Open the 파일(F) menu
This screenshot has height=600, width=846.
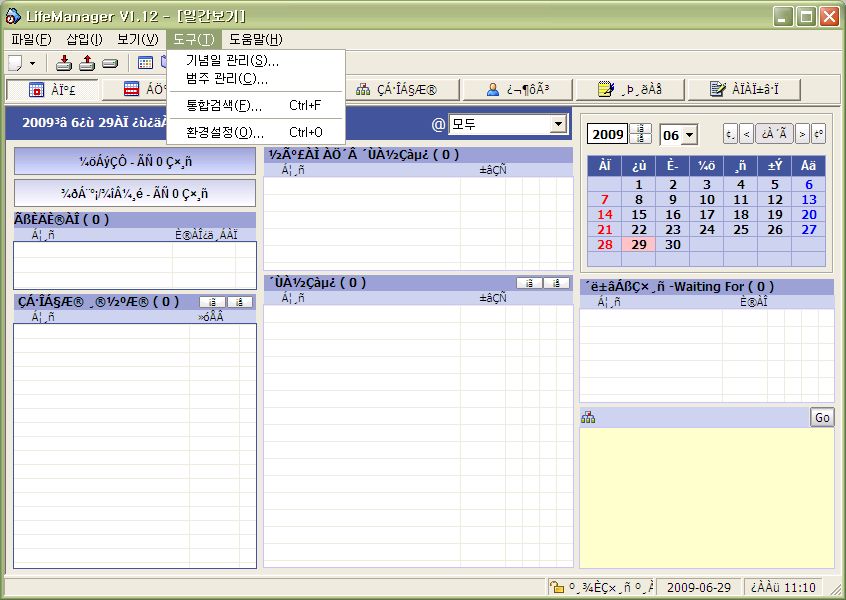31,39
